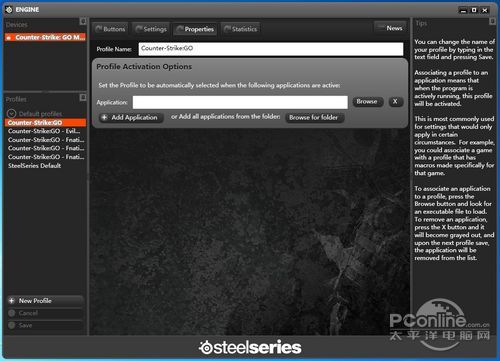The image size is (500, 361).
Task: Collapse the Profiles panel corner icon
Action: coord(83,97)
